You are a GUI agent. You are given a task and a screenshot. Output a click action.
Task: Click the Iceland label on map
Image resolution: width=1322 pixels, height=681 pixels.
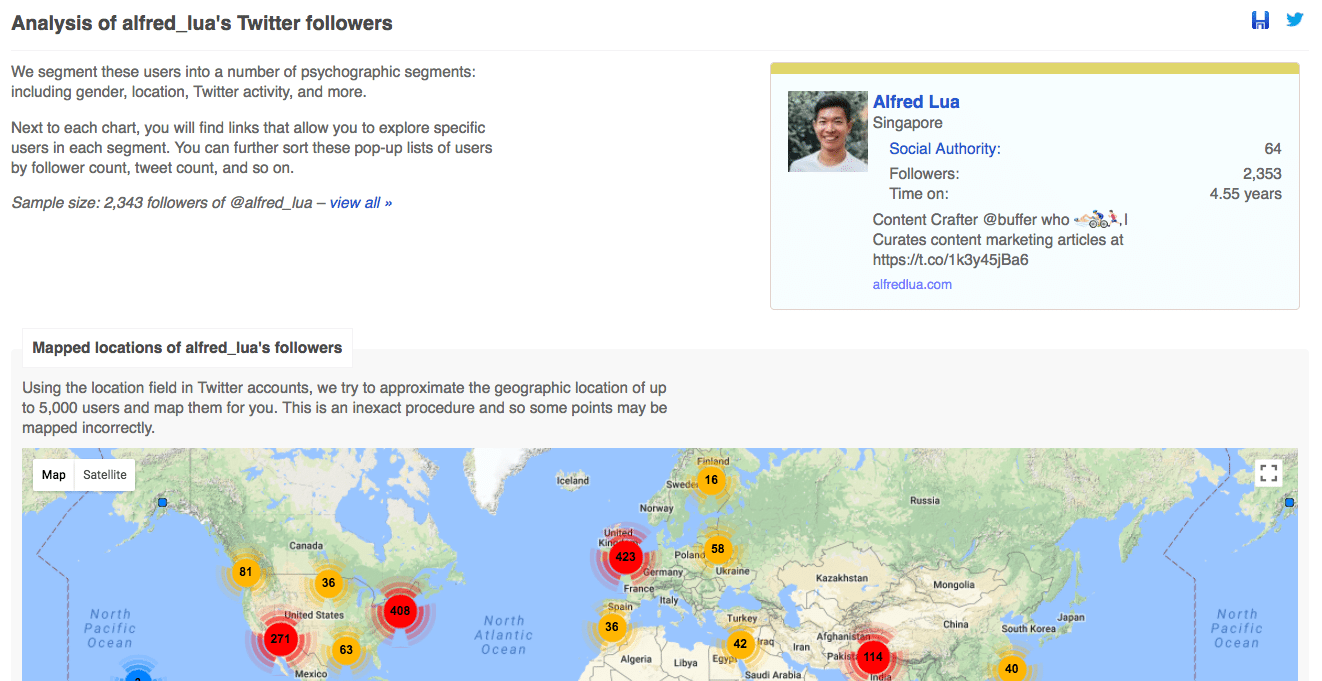tap(573, 480)
